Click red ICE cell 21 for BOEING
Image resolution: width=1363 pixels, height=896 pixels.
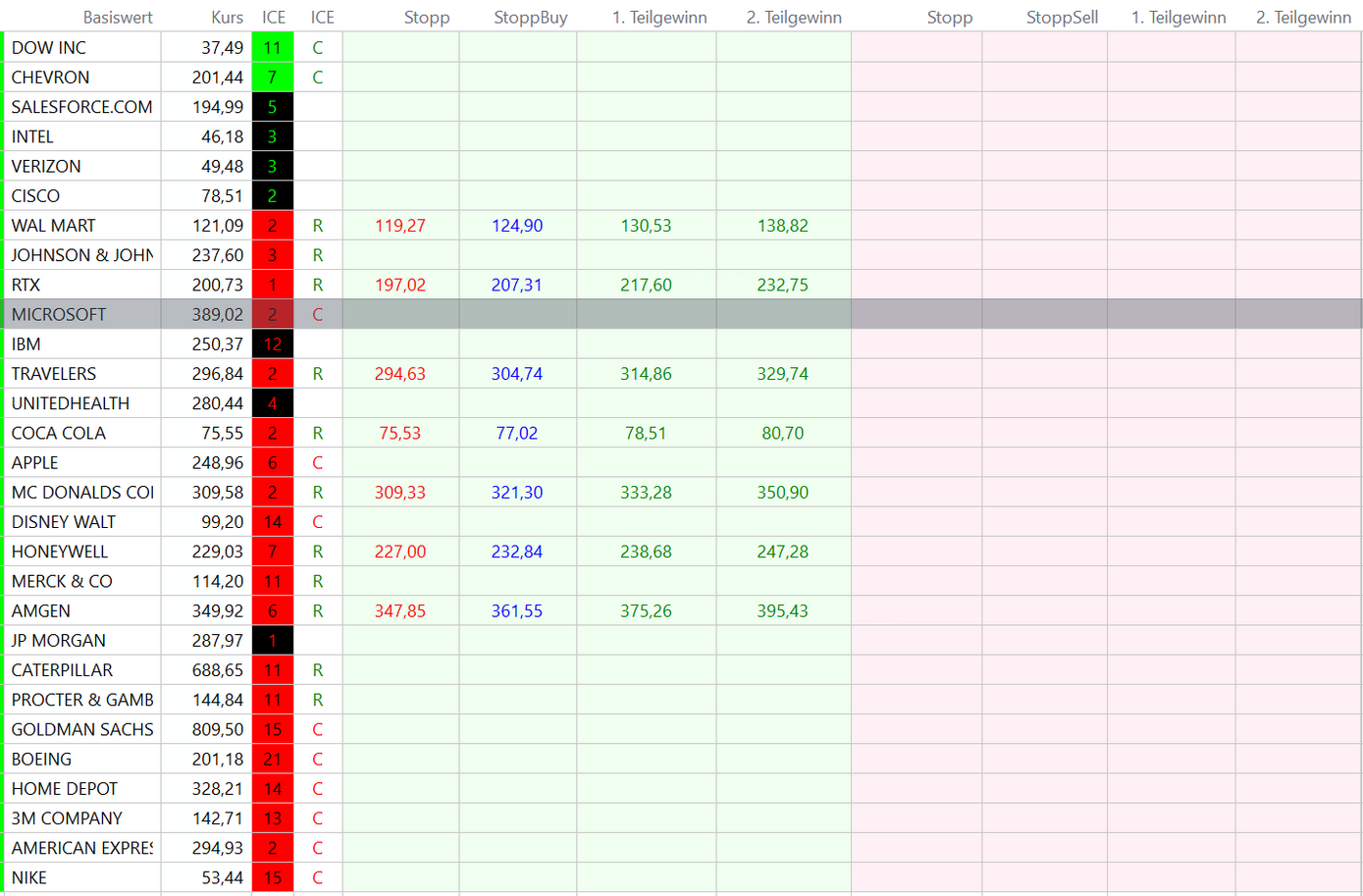click(x=273, y=759)
